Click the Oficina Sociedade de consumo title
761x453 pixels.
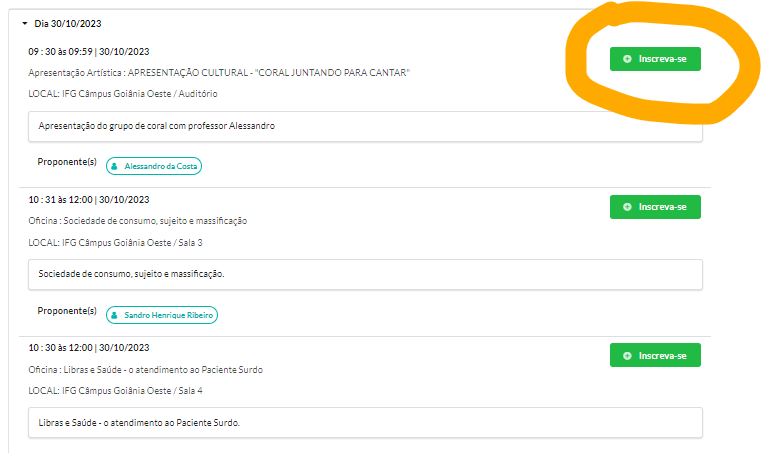[x=138, y=221]
